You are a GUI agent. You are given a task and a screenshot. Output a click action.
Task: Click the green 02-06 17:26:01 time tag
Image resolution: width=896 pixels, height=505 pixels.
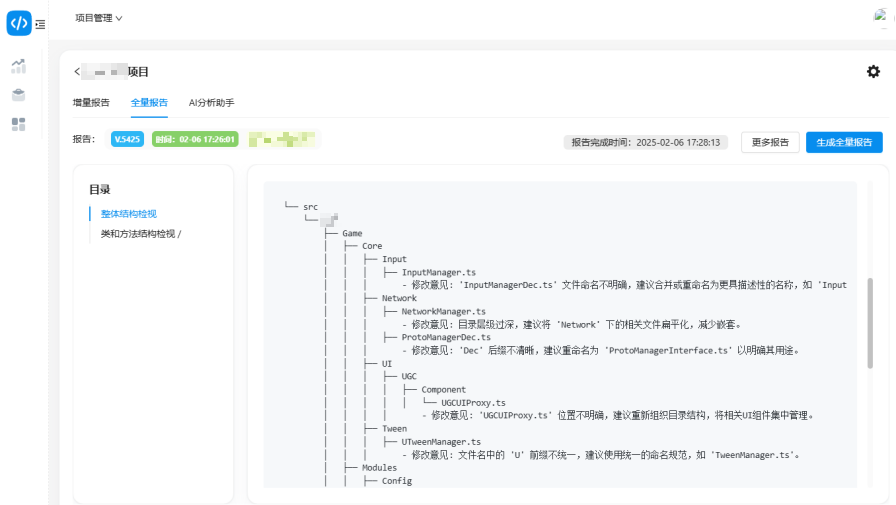[x=195, y=139]
